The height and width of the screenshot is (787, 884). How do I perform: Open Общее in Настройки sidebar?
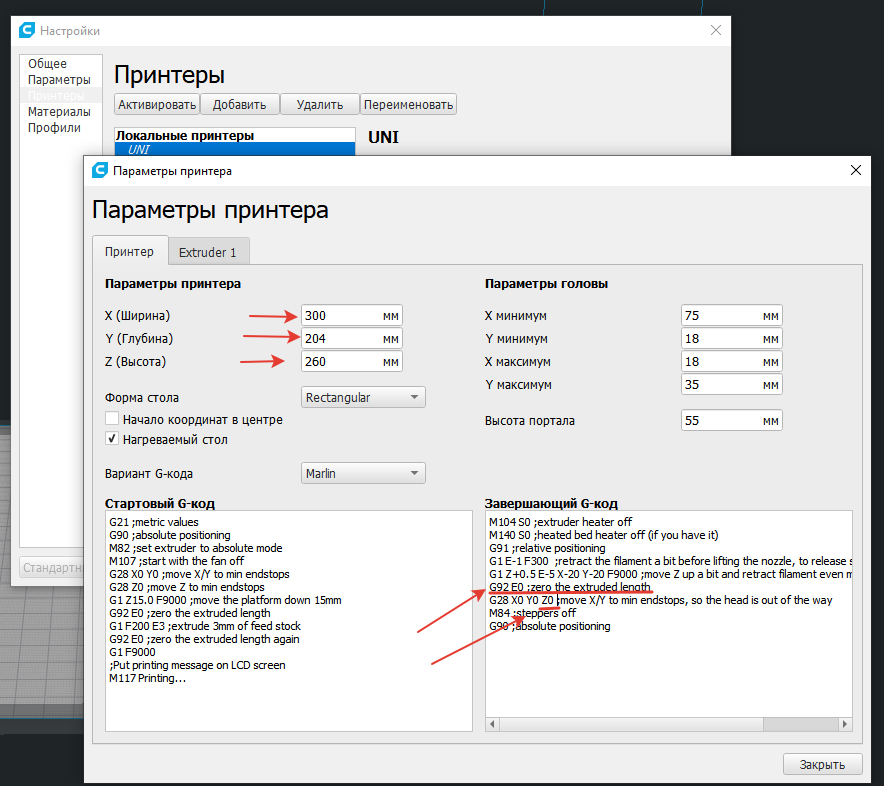47,64
